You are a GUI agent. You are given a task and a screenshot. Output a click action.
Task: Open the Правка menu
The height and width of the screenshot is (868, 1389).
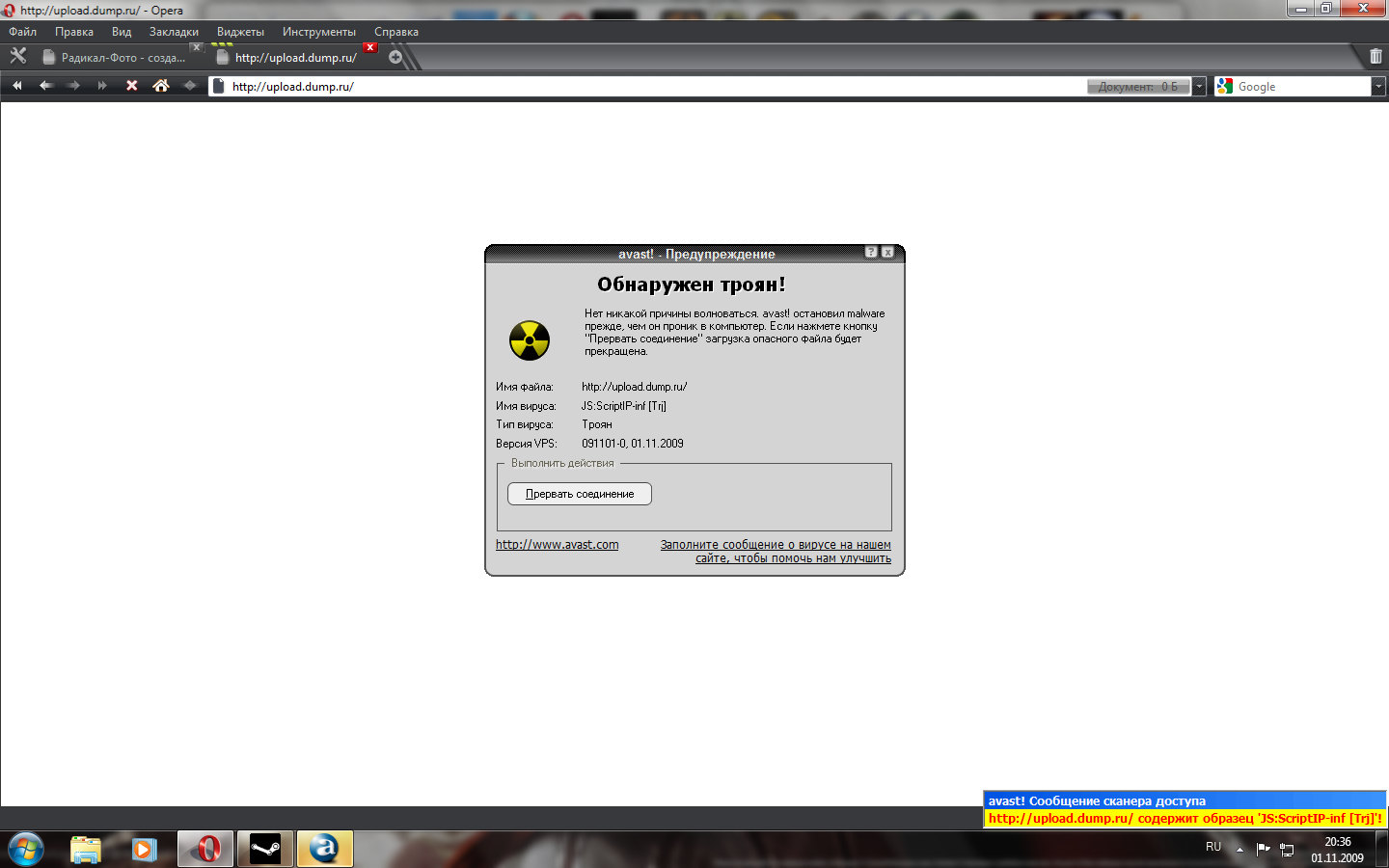coord(74,32)
